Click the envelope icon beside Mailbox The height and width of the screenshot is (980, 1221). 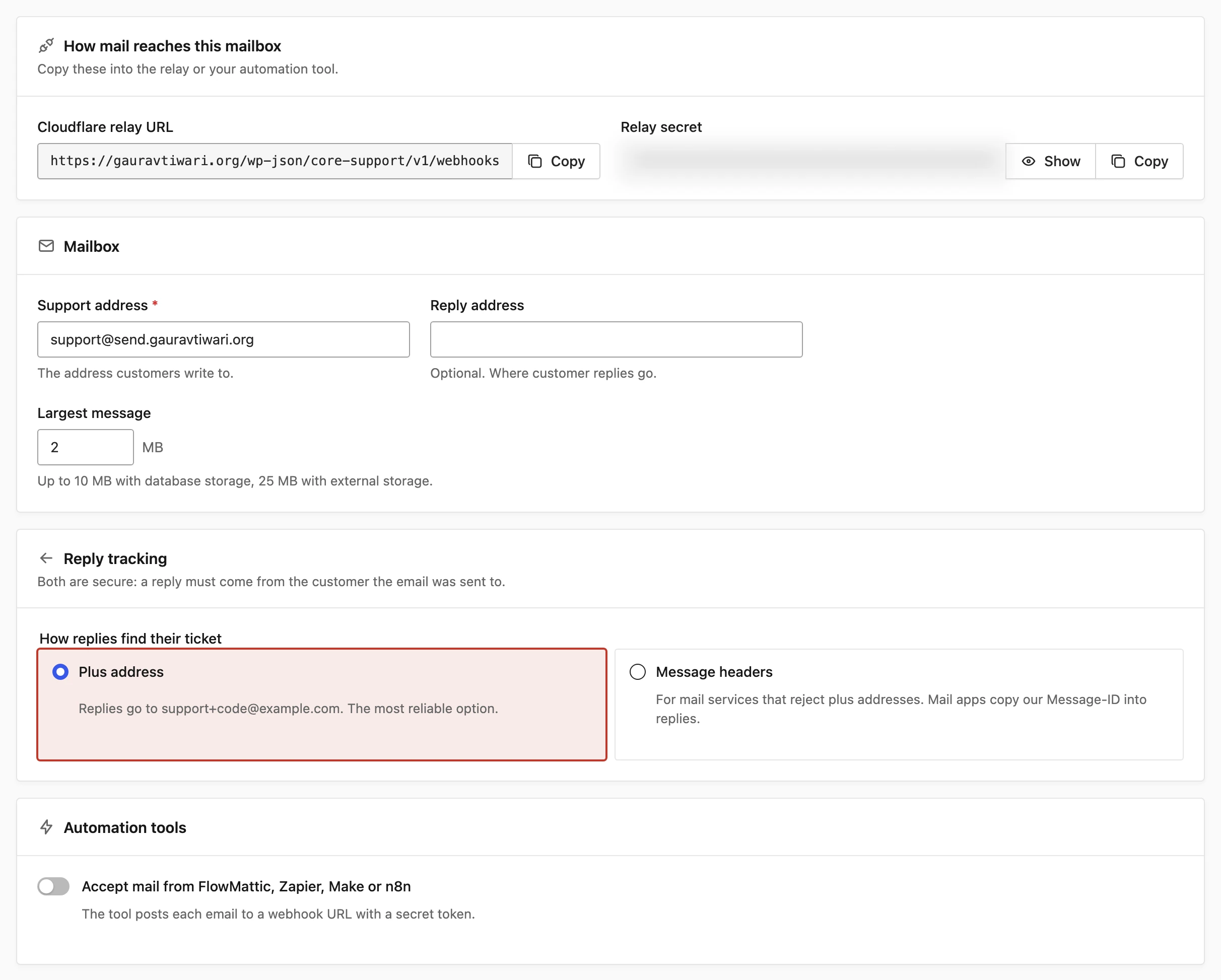pyautogui.click(x=46, y=246)
